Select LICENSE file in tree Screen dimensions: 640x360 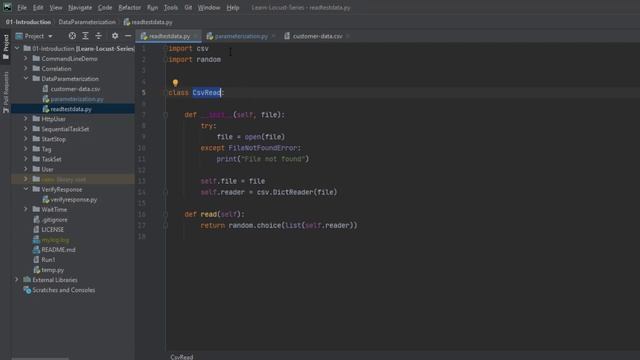52,229
